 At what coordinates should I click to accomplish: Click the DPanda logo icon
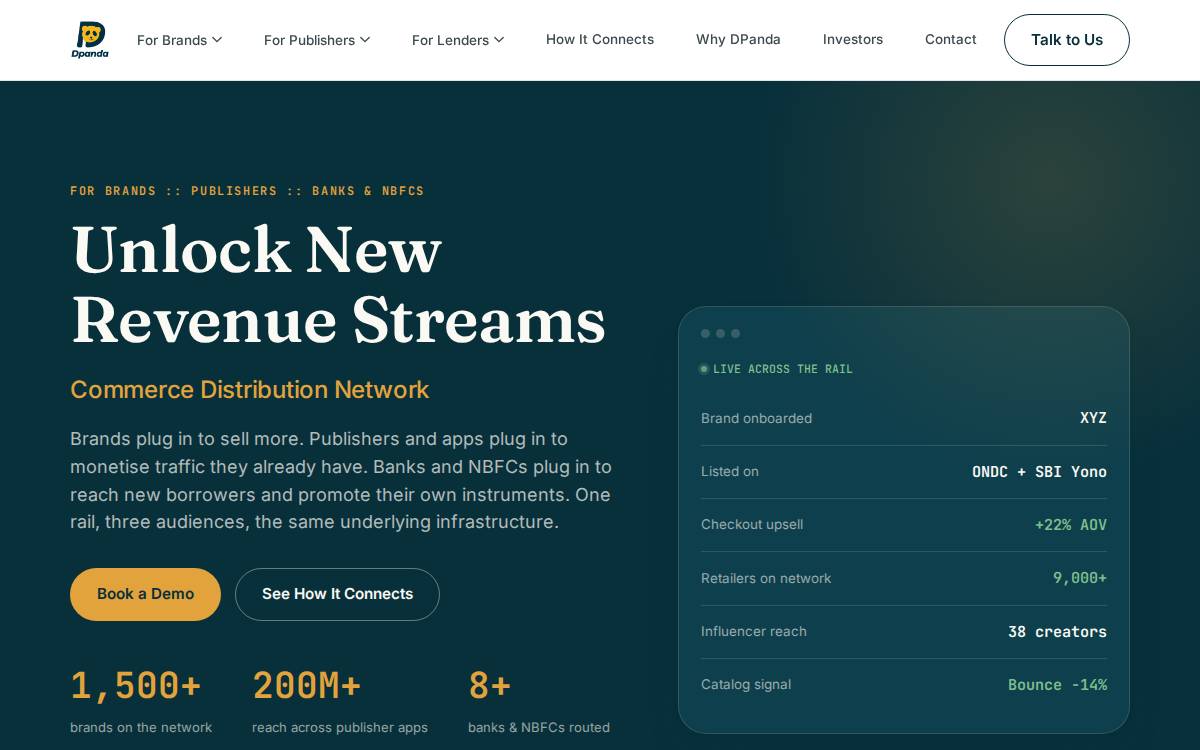pyautogui.click(x=90, y=40)
